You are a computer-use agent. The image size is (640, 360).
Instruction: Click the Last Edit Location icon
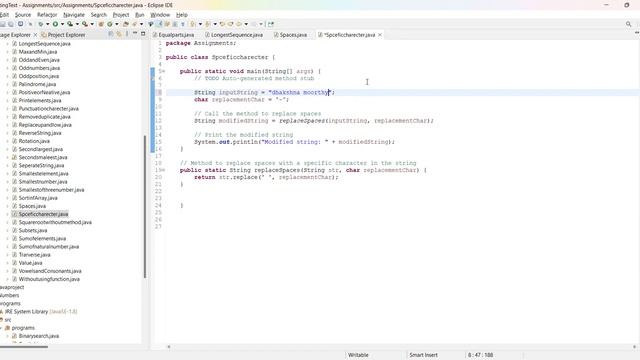(x=222, y=24)
